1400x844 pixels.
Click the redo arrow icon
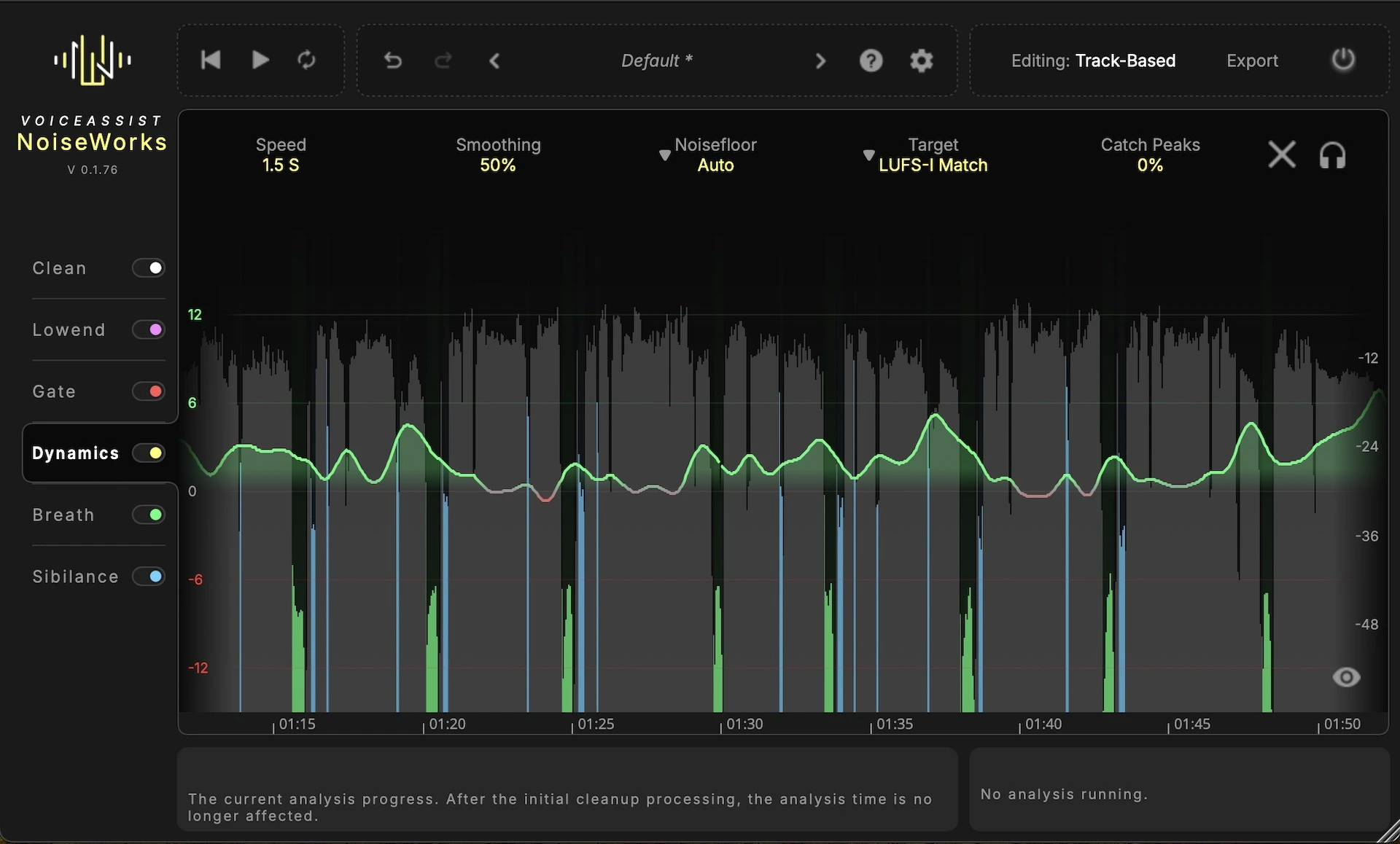pos(443,60)
